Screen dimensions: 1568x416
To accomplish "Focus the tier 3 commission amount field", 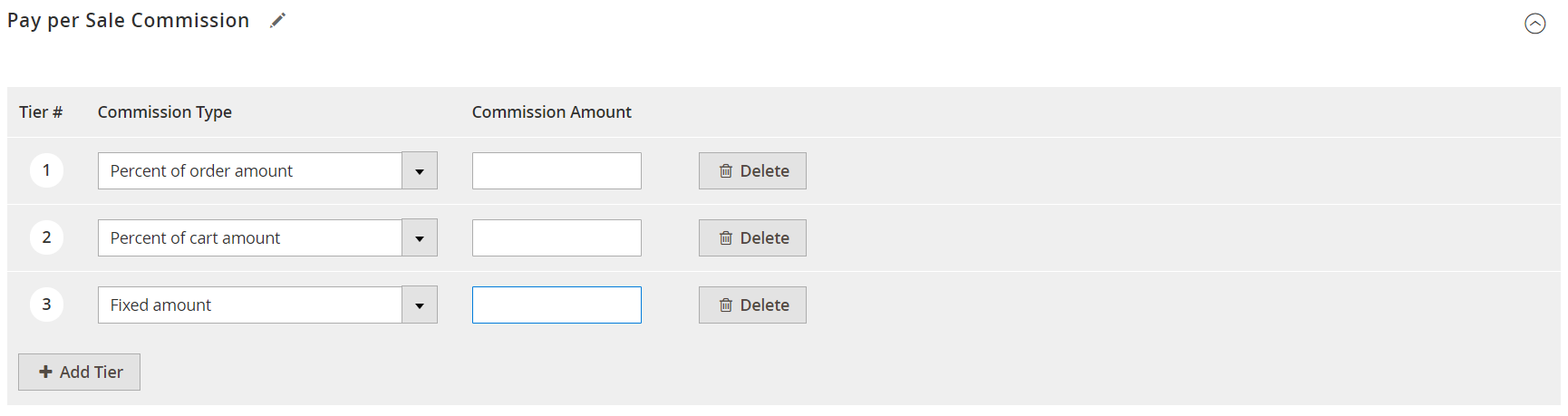I will point(557,305).
